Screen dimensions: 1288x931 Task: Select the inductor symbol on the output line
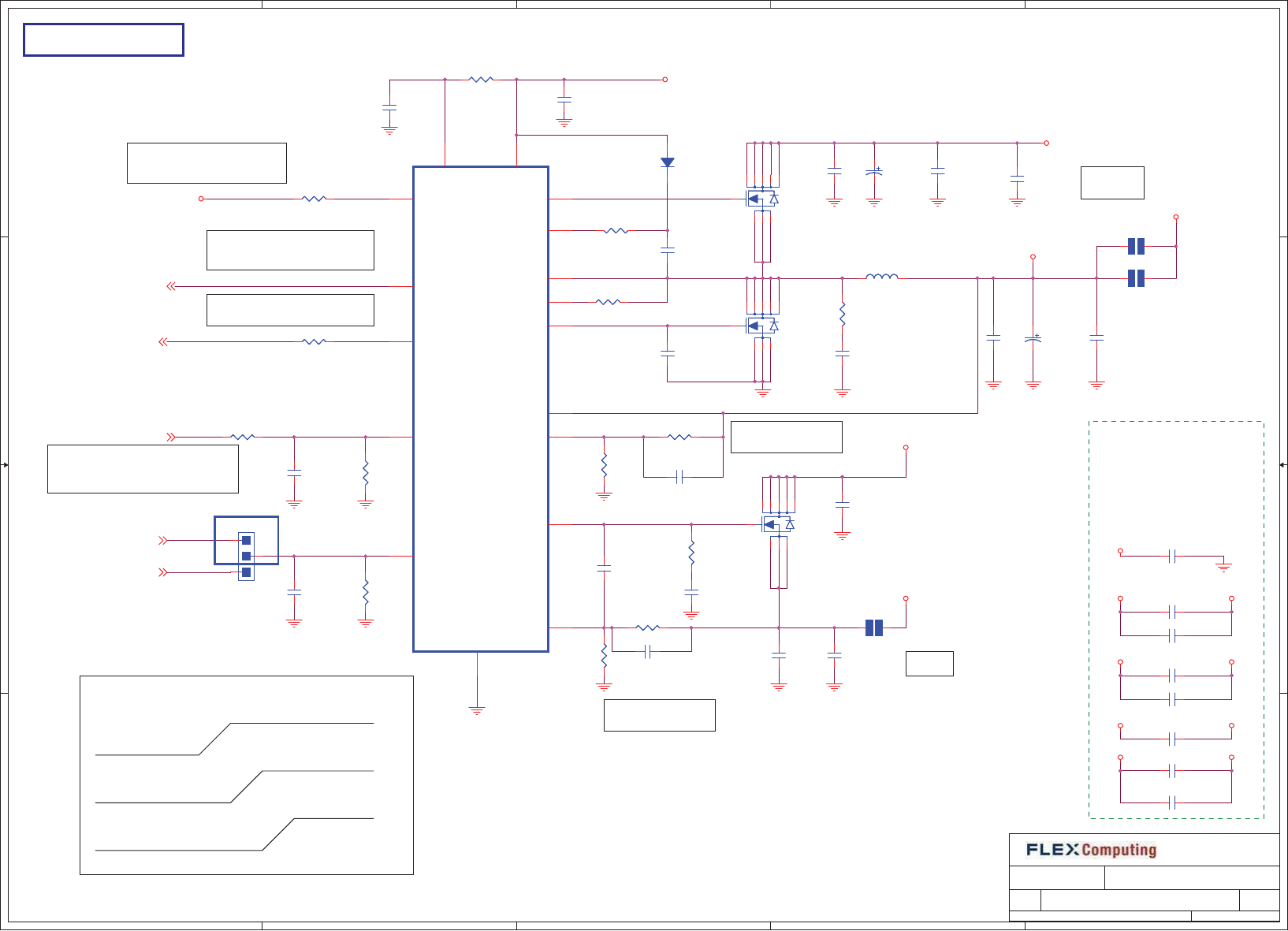pyautogui.click(x=881, y=276)
